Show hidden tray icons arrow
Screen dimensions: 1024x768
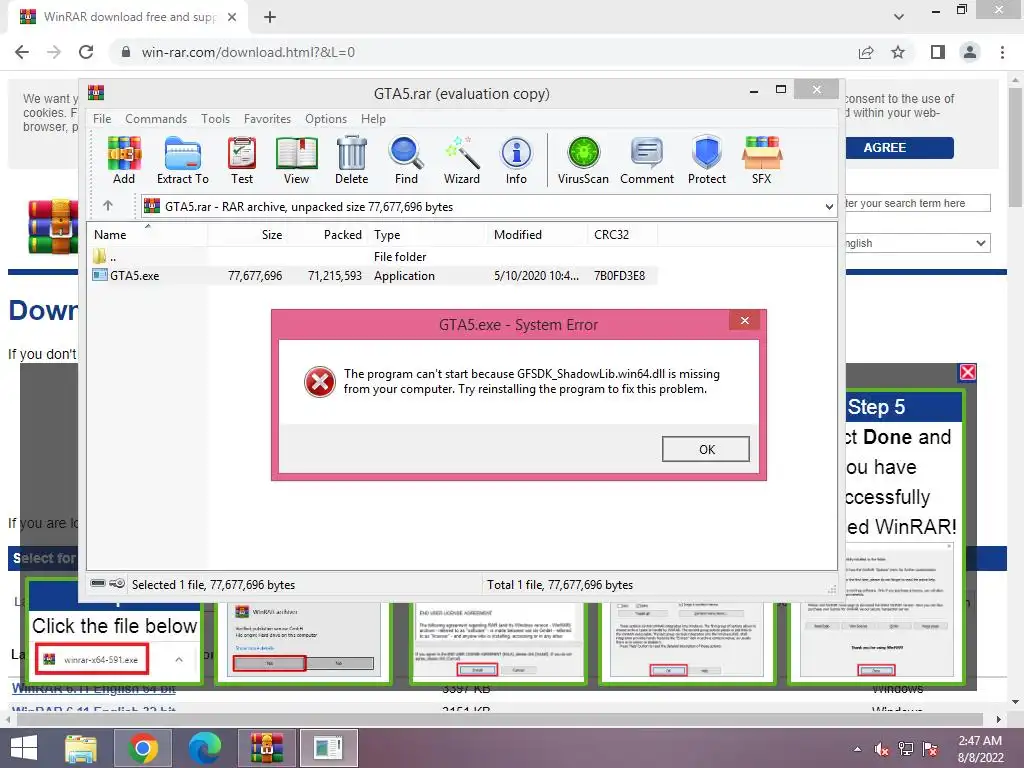[857, 749]
